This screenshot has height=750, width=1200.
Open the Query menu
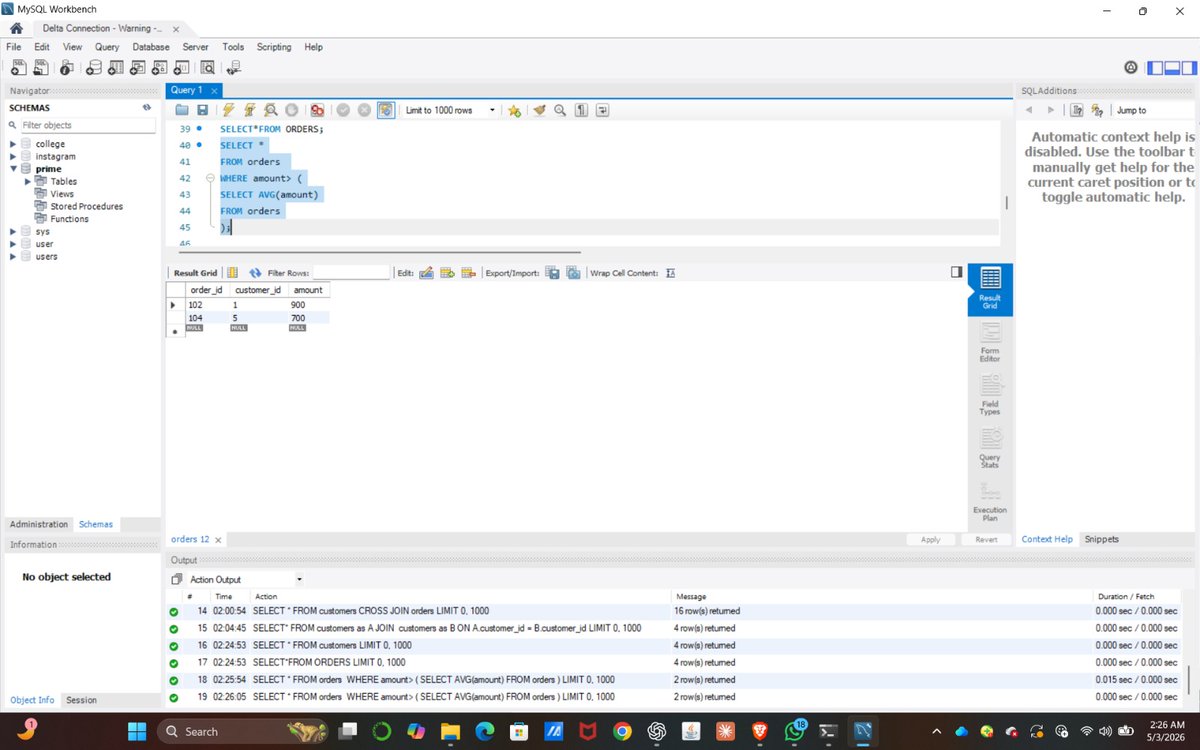107,47
